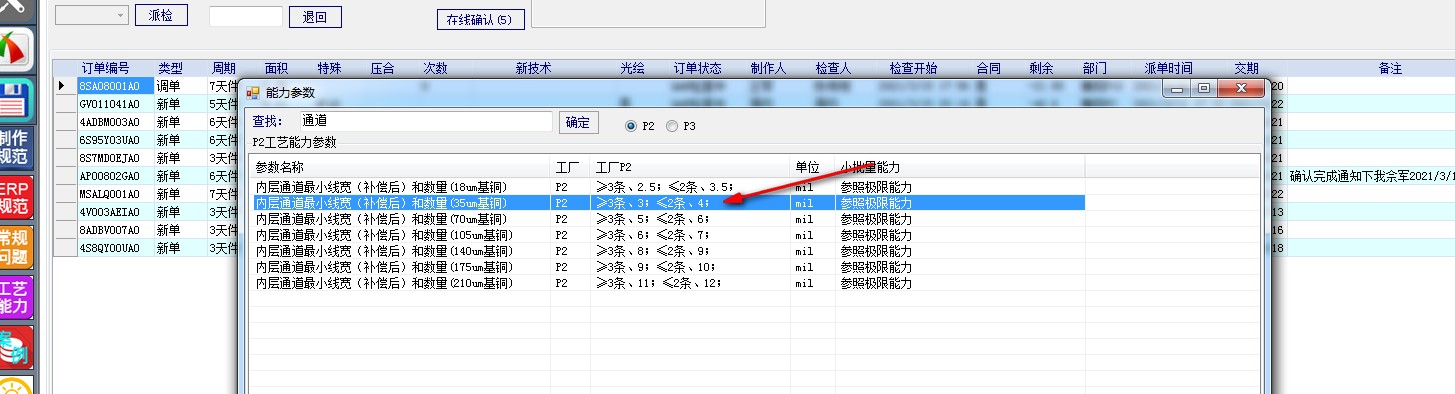Click the remark starting with 确认完成通知下我余军

pyautogui.click(x=1371, y=176)
